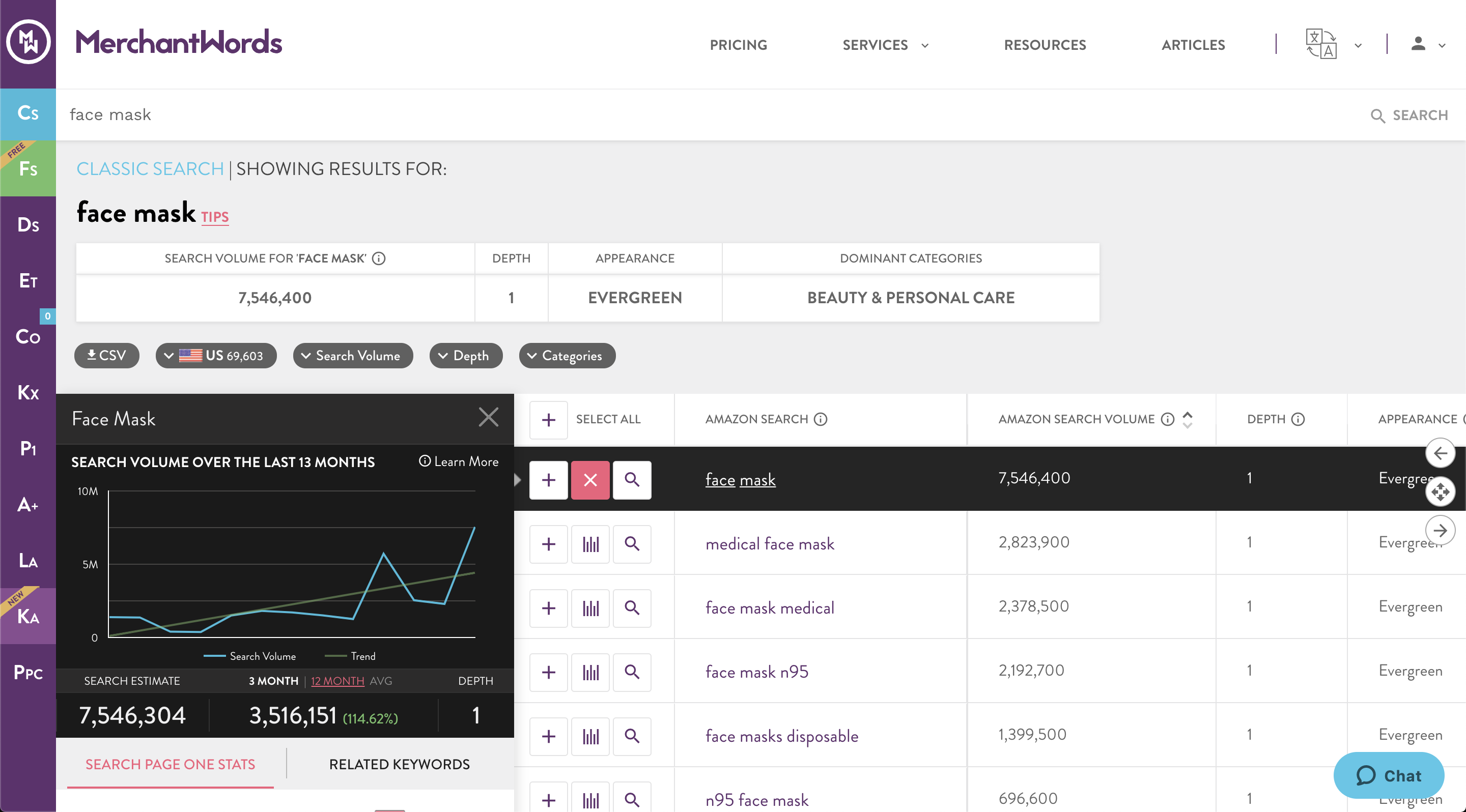Open the account dropdown arrow

click(x=1442, y=45)
